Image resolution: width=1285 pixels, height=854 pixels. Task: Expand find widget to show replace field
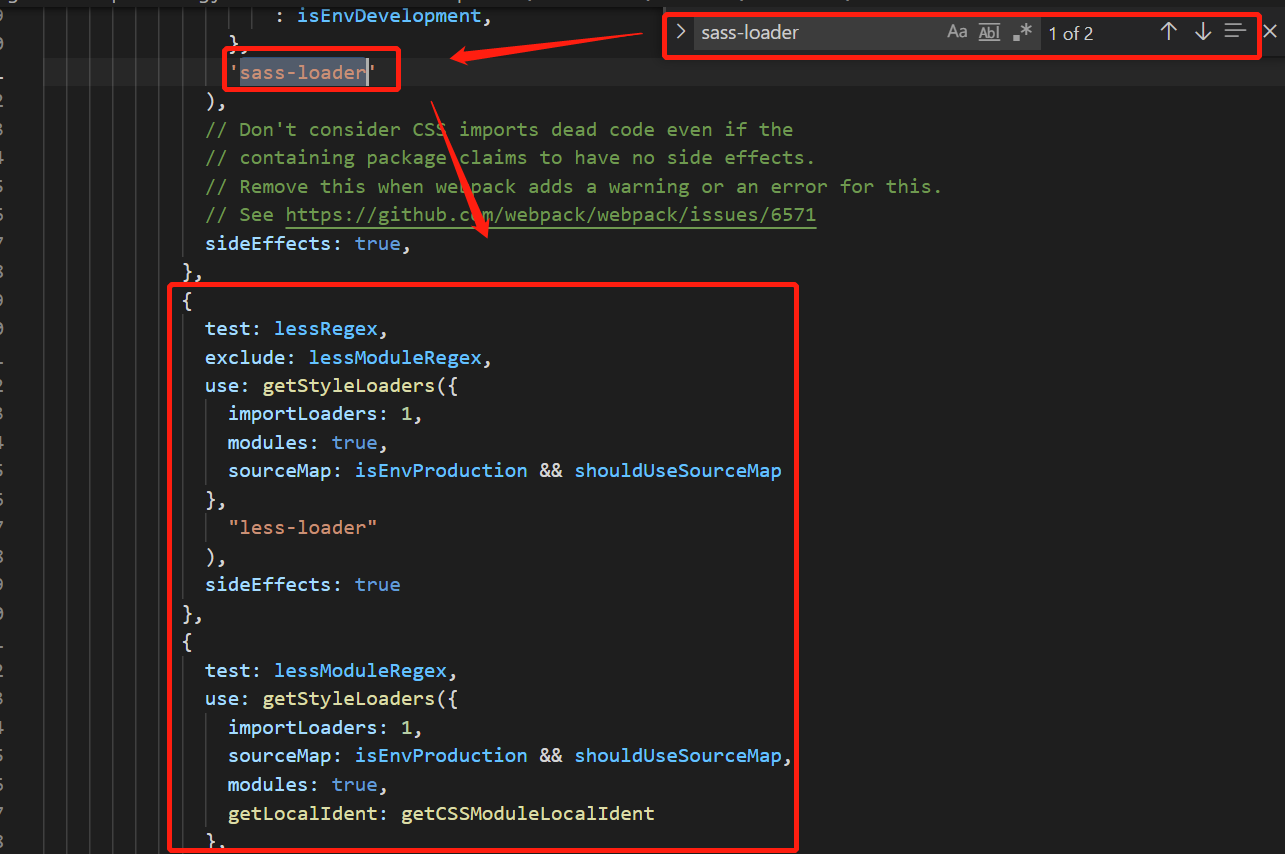tap(680, 31)
